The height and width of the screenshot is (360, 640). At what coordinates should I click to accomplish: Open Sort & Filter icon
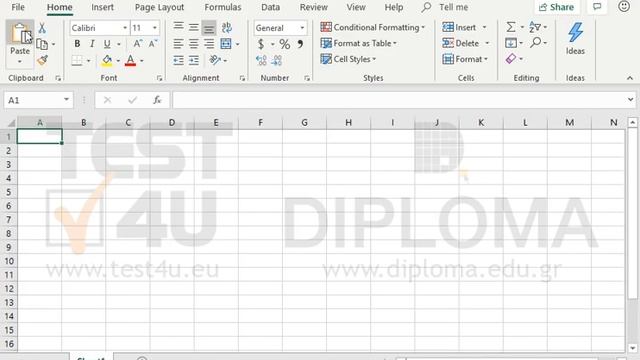click(x=535, y=27)
